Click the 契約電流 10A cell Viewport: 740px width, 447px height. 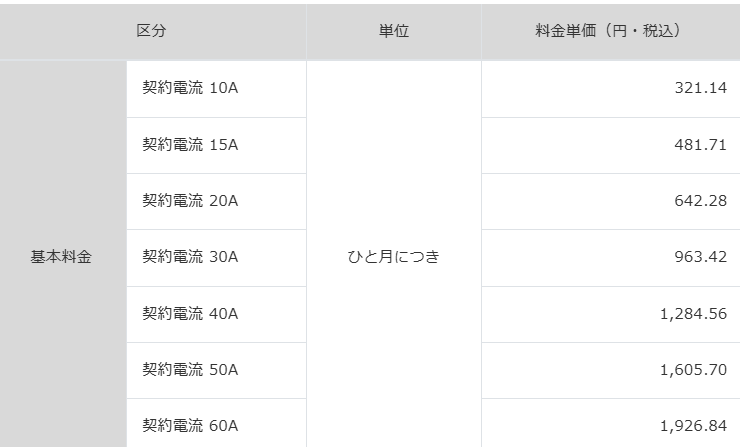(190, 88)
